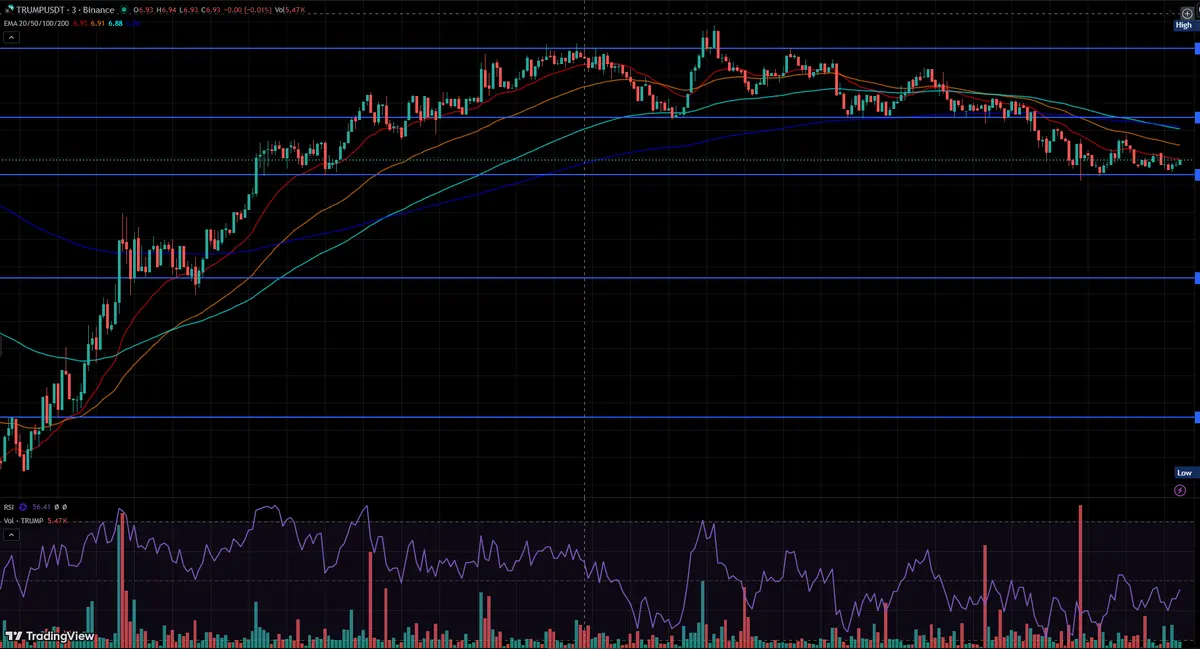Viewport: 1200px width, 649px height.
Task: Collapse the top chart indicator legend
Action: pos(11,37)
